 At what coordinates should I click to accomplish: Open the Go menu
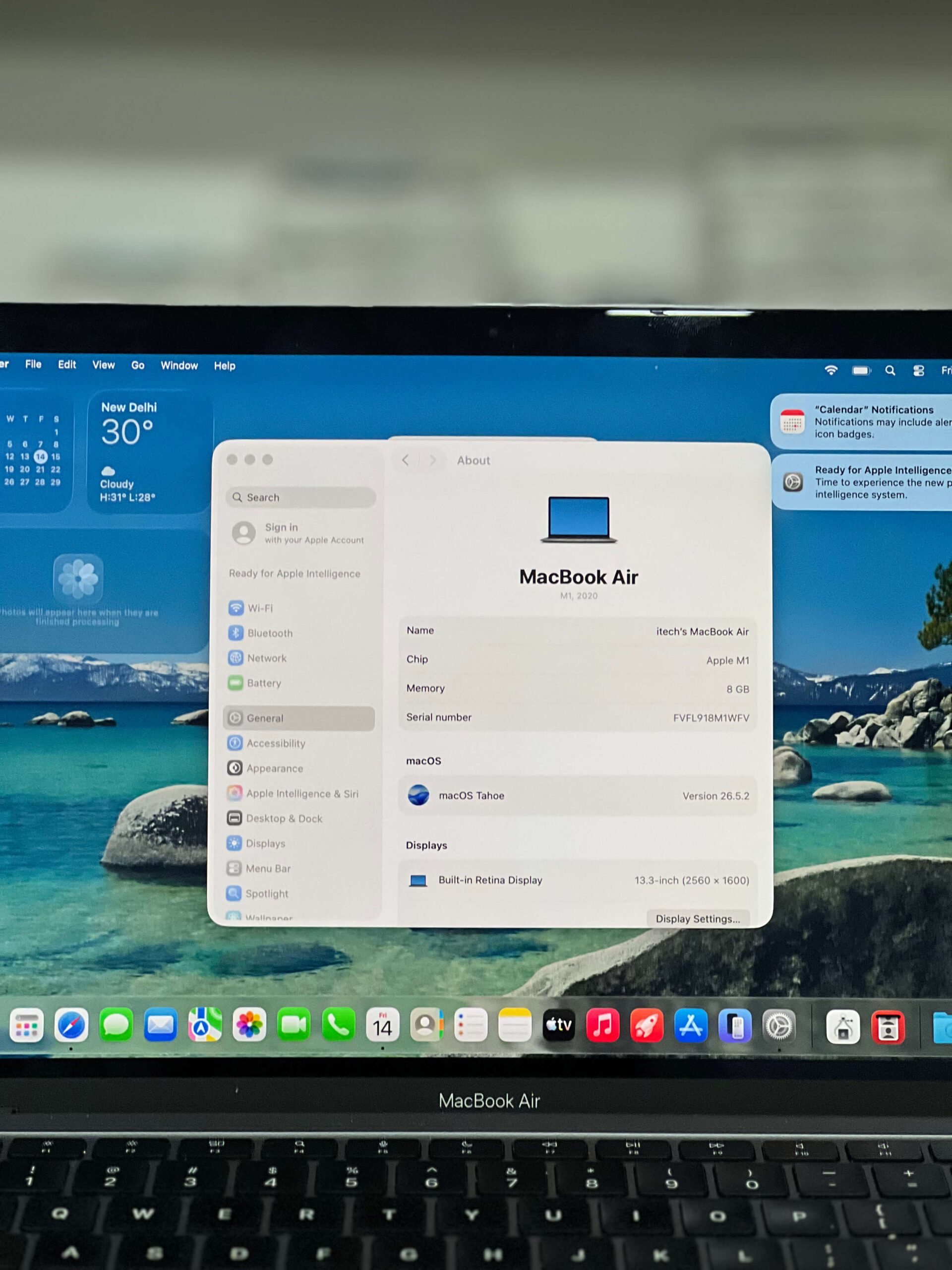click(x=138, y=365)
